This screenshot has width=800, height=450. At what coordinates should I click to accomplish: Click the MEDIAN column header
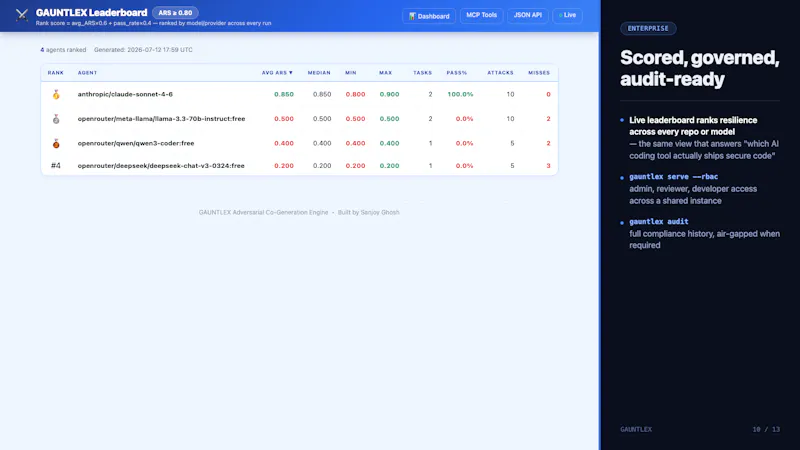tap(319, 73)
